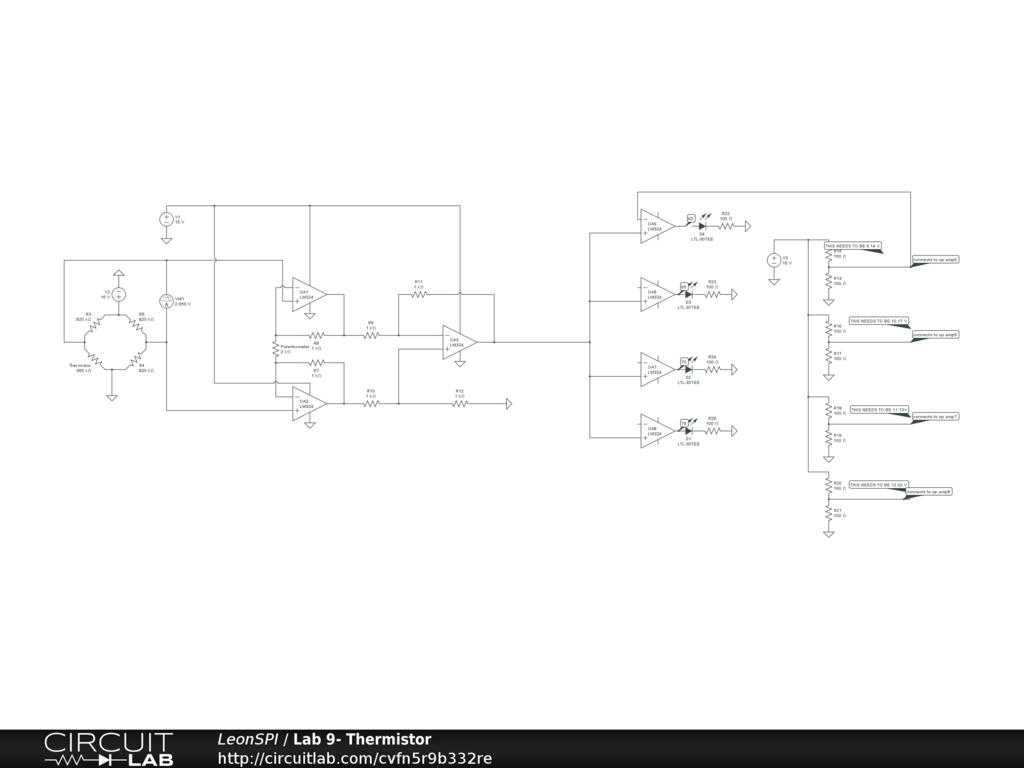Screen dimensions: 1024x768
Task: Select the V1 15 V voltage source
Action: (167, 219)
